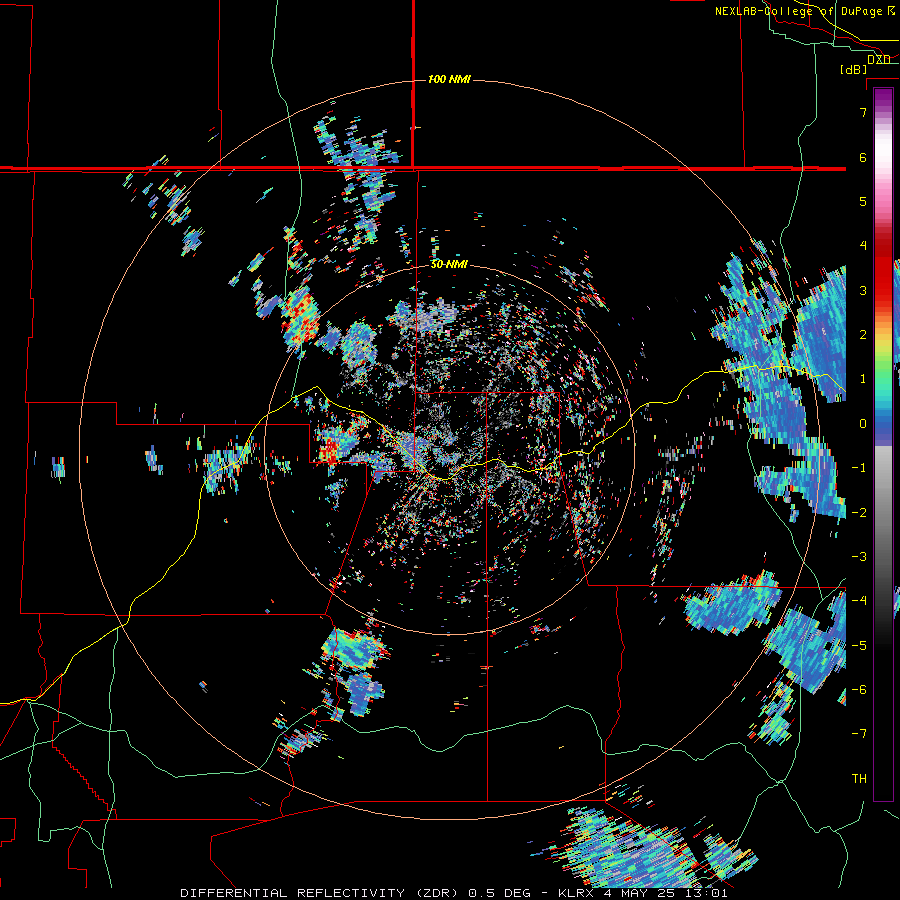The height and width of the screenshot is (900, 900).
Task: Click the "[dB]" unit label above the color scale
Action: (x=854, y=69)
